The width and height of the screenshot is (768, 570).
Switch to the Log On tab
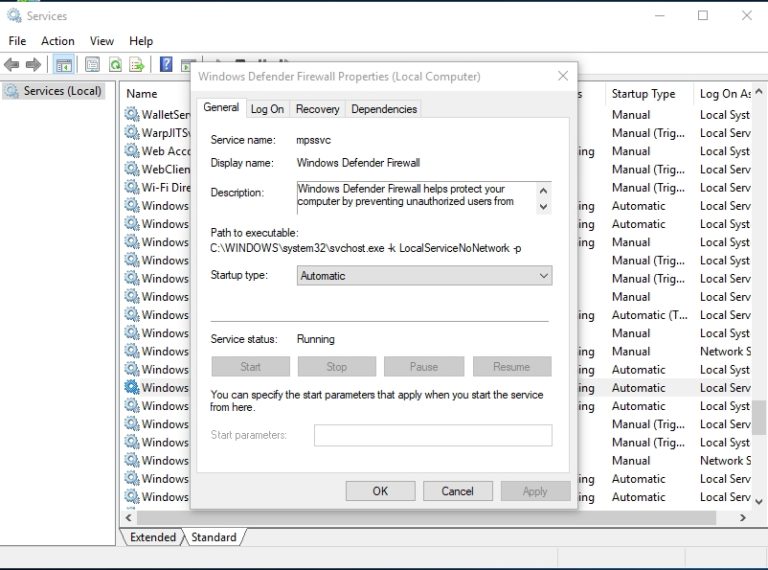point(267,109)
